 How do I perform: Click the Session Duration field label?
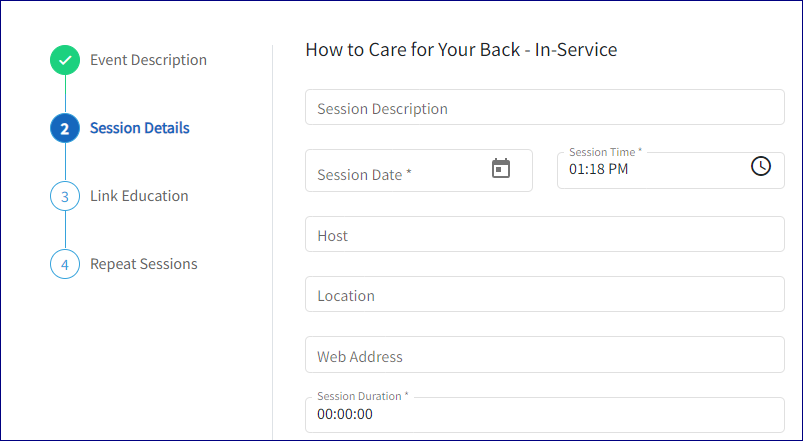[x=363, y=397]
